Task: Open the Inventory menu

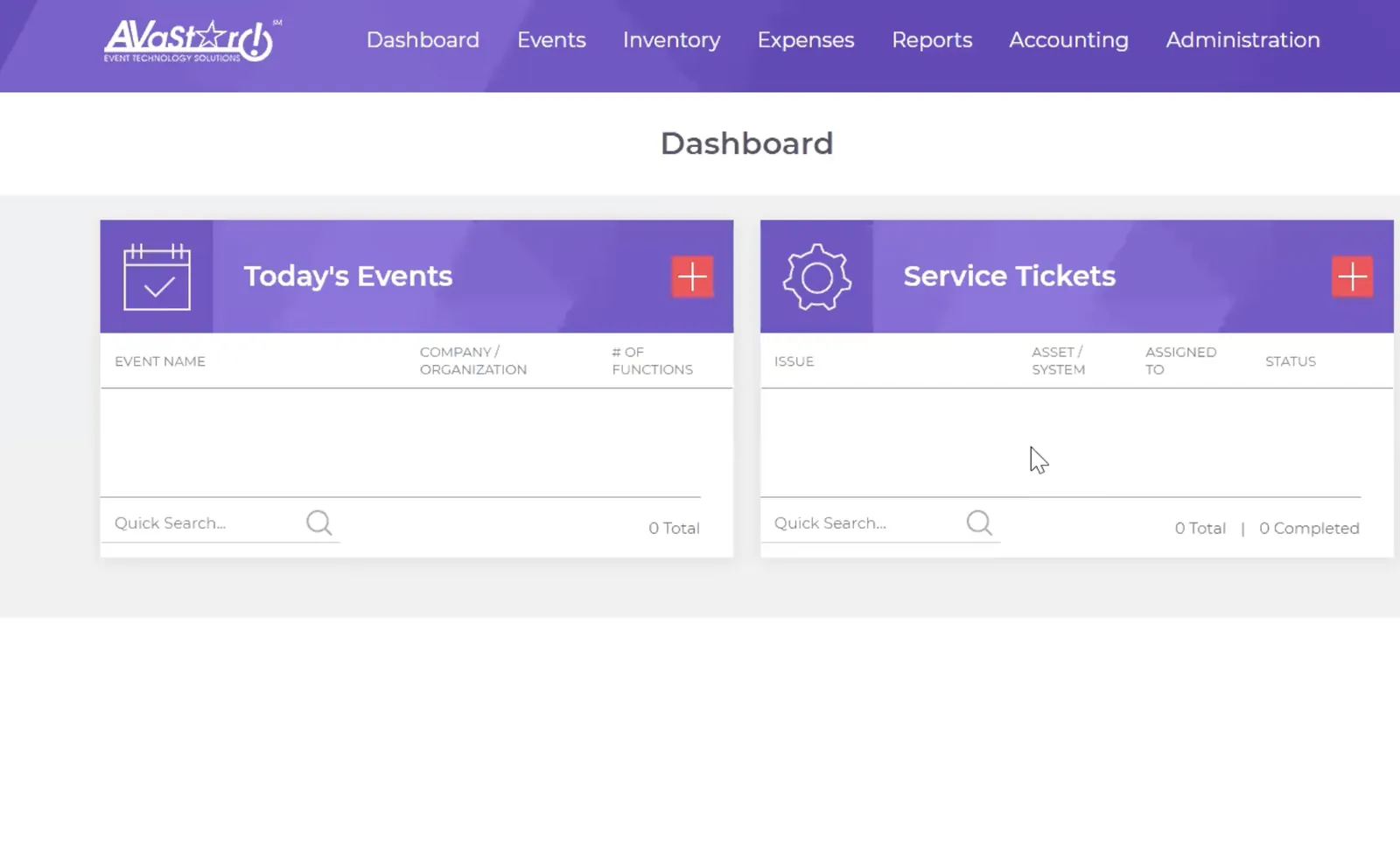Action: (x=672, y=40)
